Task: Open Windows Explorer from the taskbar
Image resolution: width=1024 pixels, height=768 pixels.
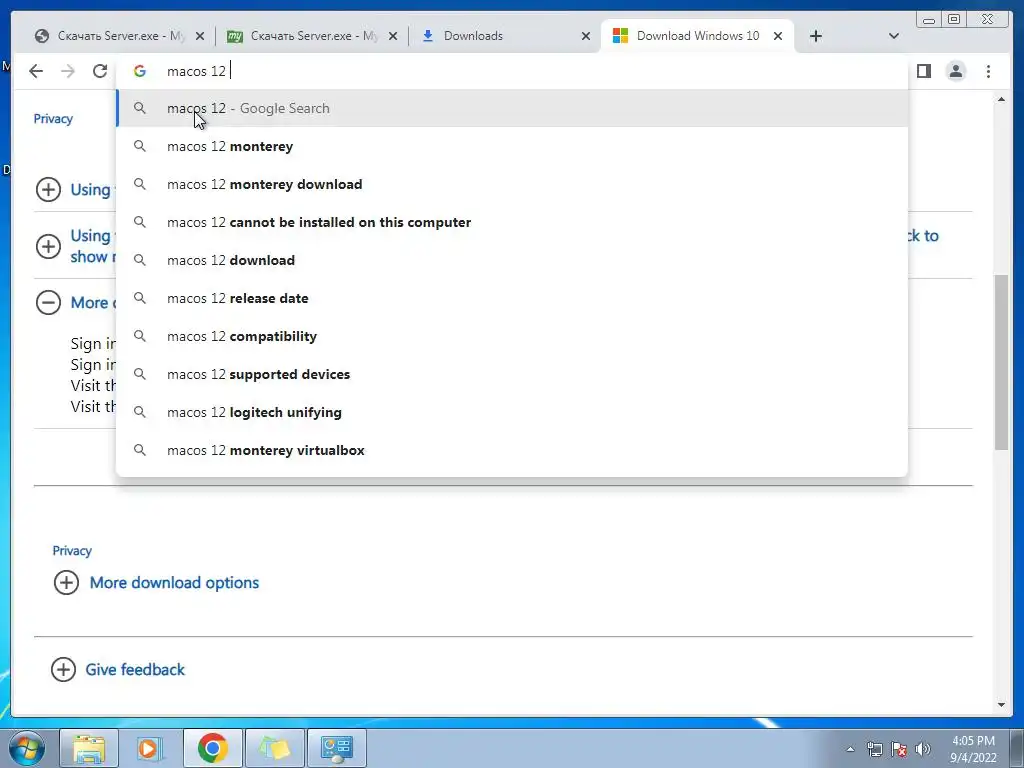Action: tap(89, 748)
